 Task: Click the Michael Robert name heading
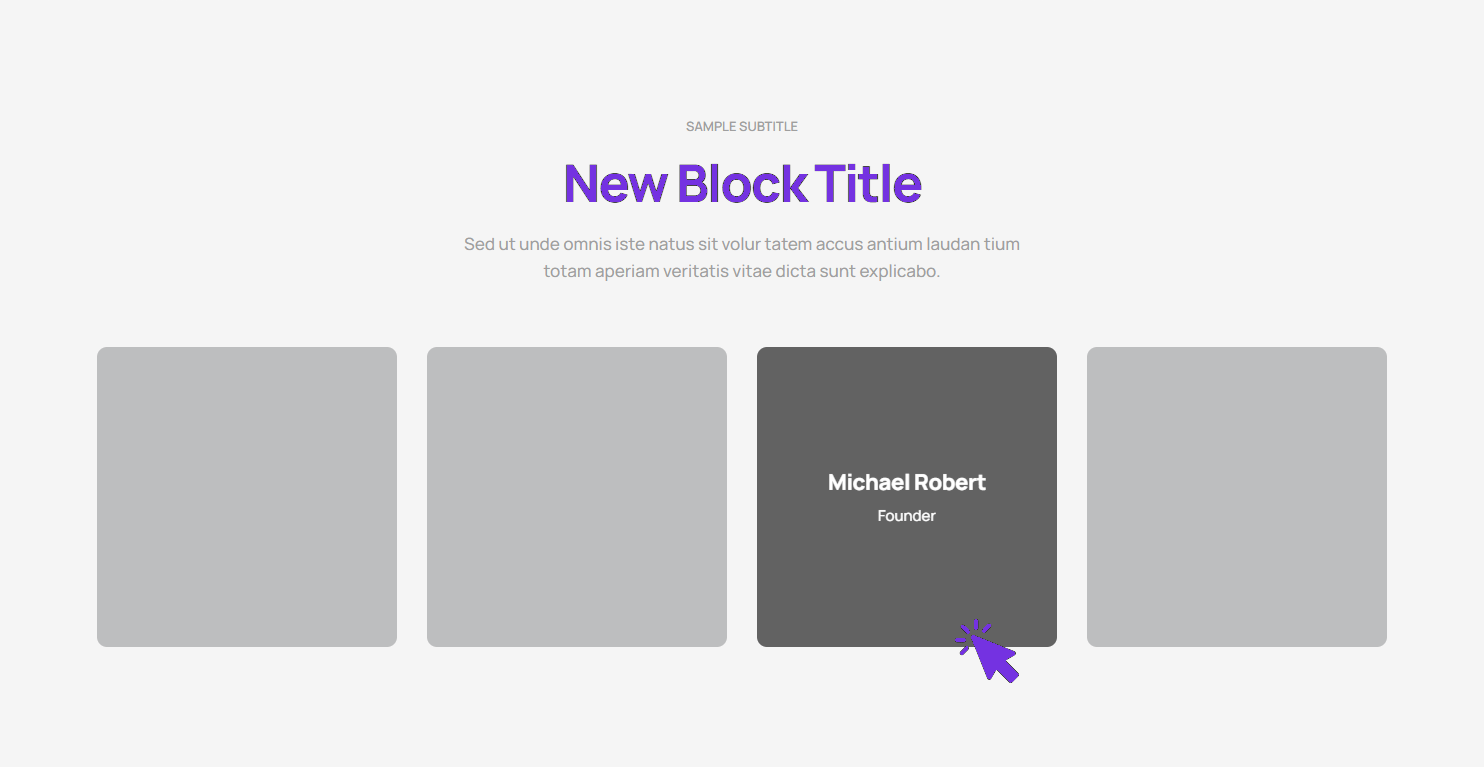(x=907, y=483)
